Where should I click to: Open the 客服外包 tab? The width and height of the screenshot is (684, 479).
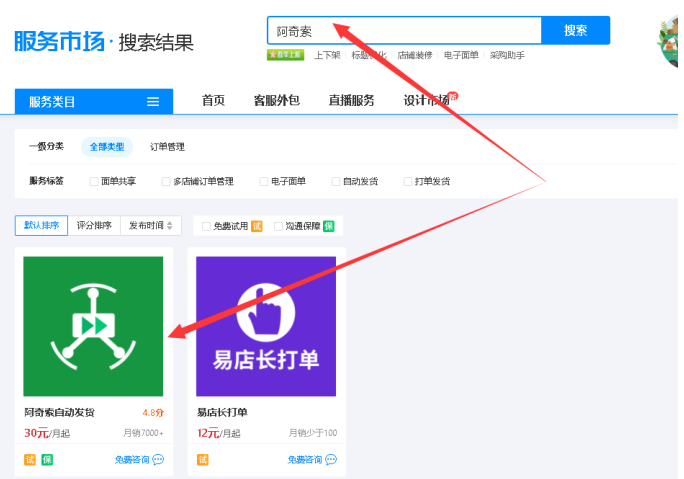coord(277,100)
